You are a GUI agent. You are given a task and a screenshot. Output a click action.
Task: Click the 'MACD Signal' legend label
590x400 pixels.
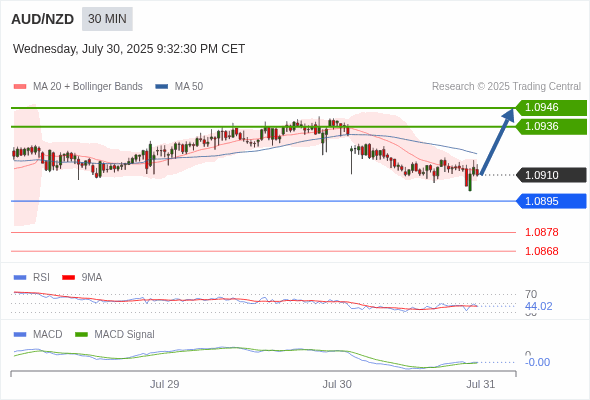pos(125,335)
